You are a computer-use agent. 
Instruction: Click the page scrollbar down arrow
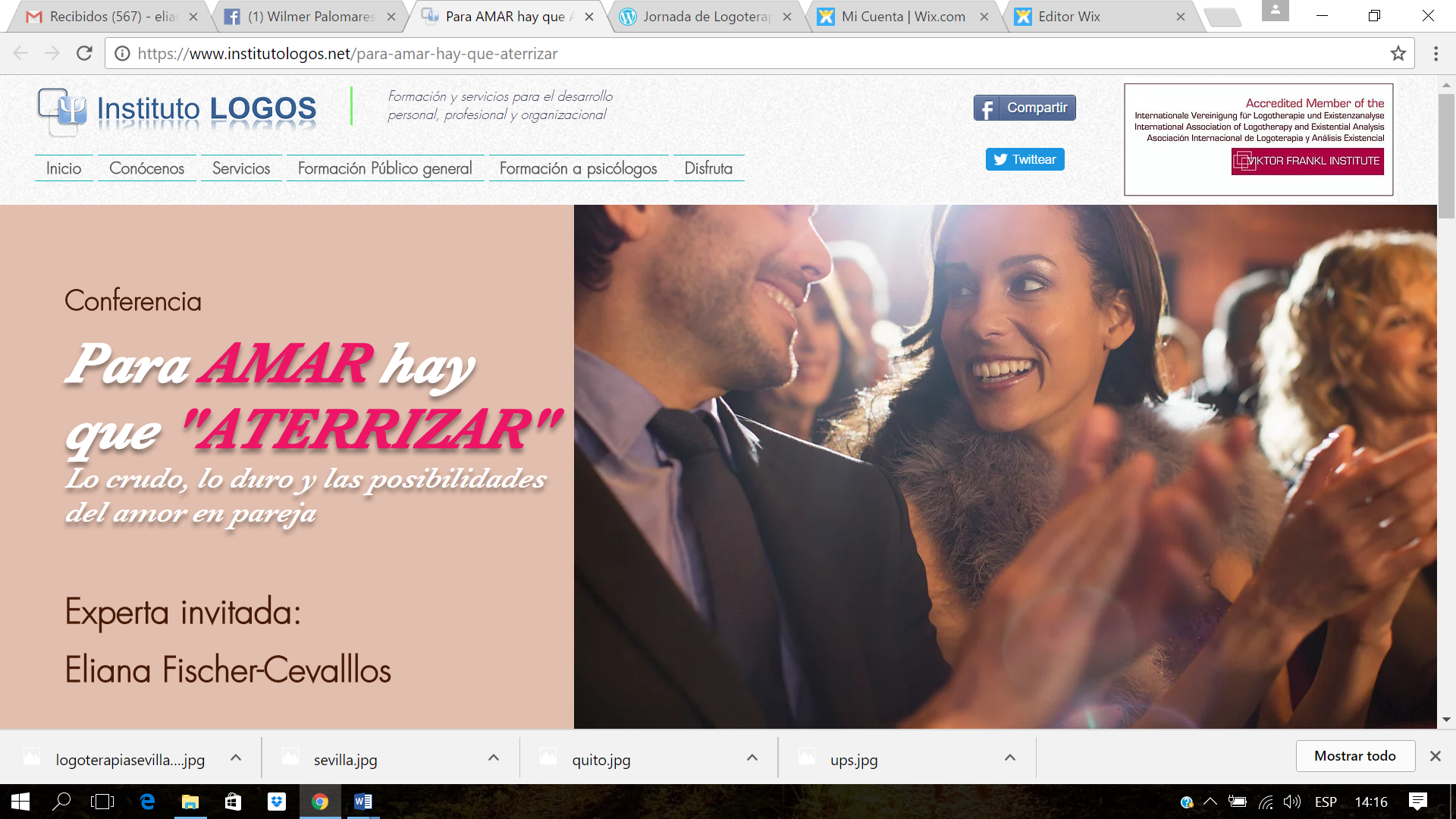click(1446, 720)
